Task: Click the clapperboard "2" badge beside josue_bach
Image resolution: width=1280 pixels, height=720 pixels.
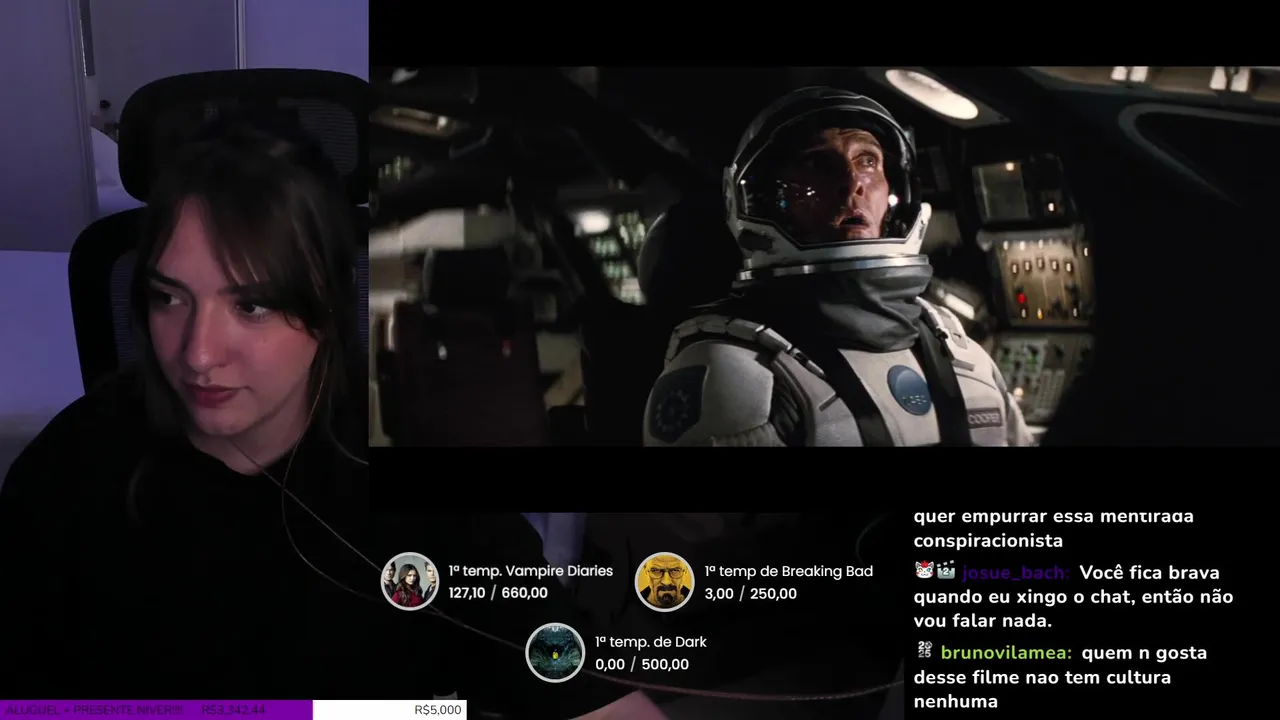Action: [x=946, y=571]
